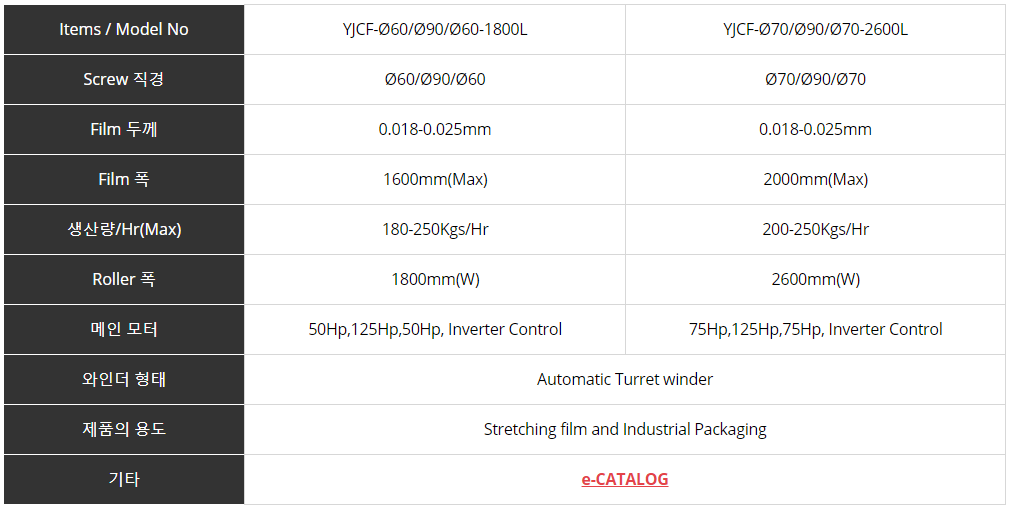
Task: Click the 생산량/Hr(Max) row header
Action: pos(124,229)
